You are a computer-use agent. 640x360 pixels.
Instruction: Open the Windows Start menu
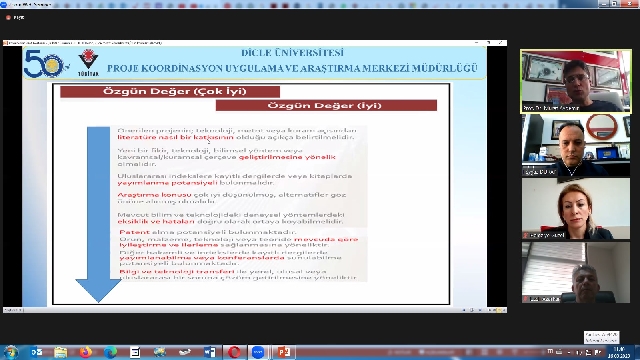point(11,352)
